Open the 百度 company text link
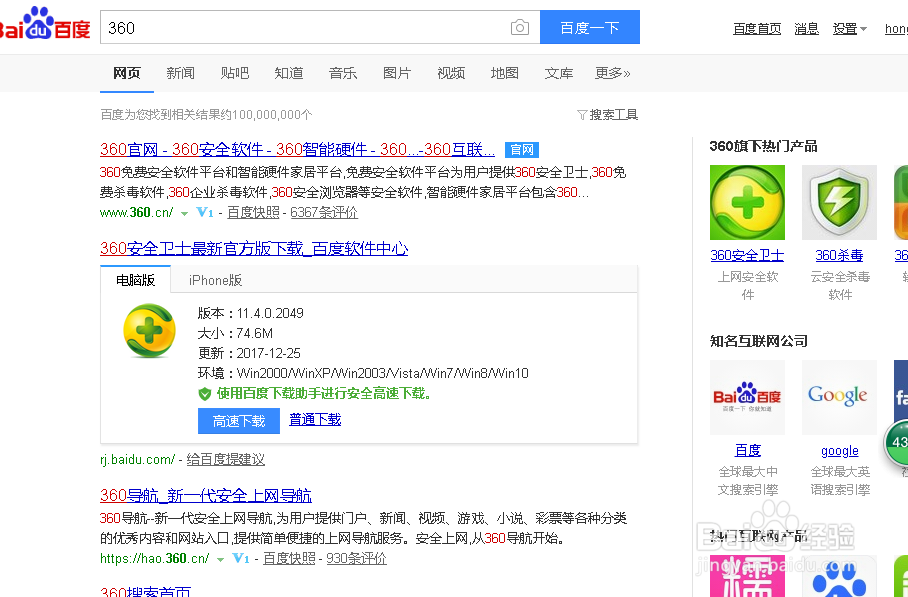908x597 pixels. (748, 451)
